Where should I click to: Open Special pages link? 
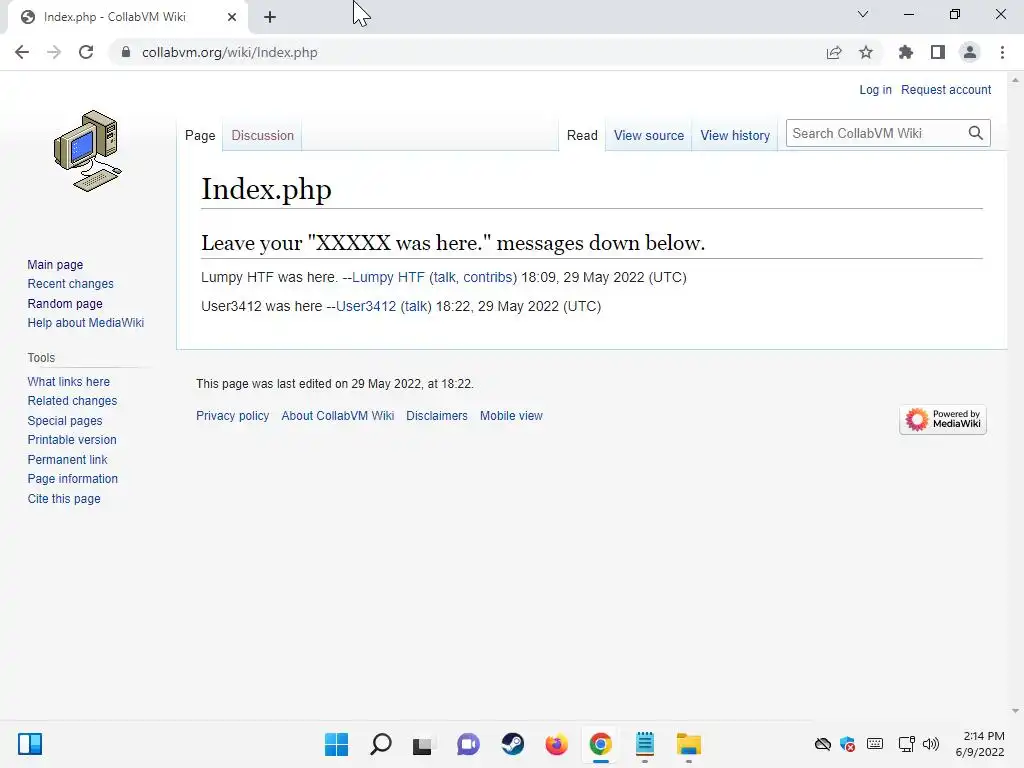pos(65,421)
